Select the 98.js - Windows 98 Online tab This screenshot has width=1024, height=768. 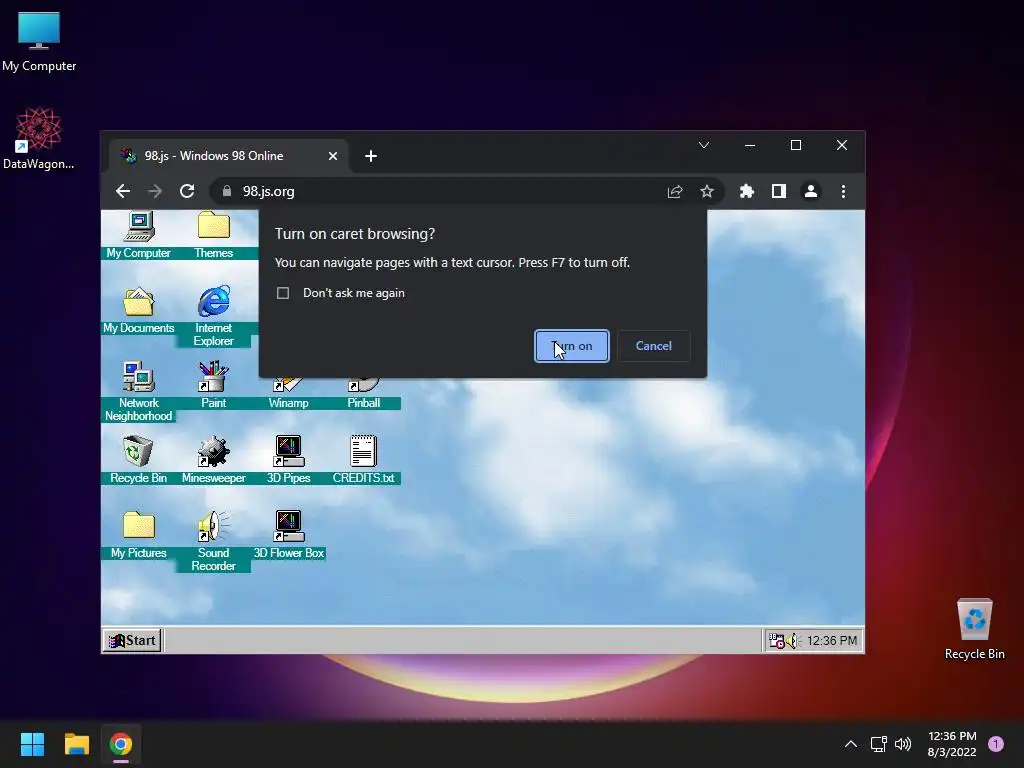229,156
